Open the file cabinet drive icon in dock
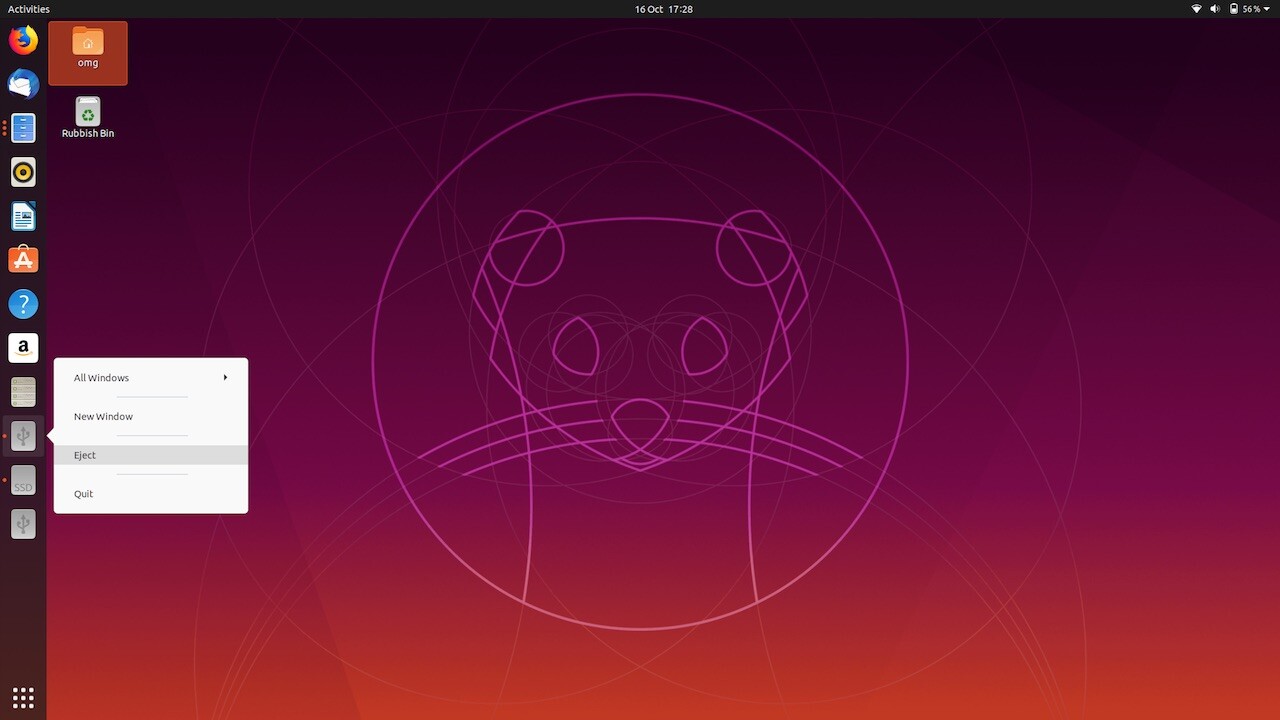 click(x=23, y=392)
